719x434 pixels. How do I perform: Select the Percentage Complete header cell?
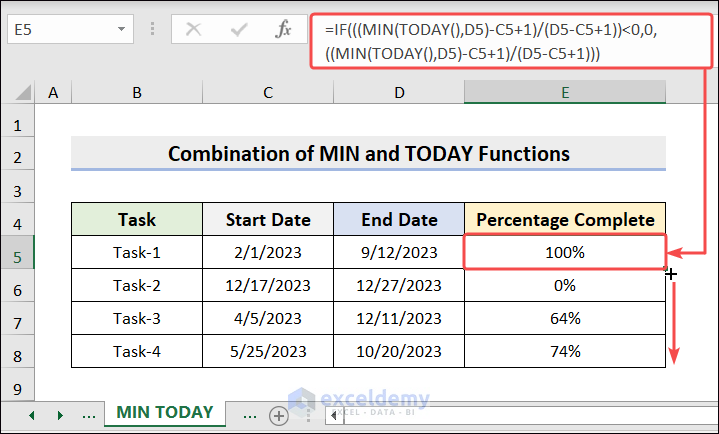pyautogui.click(x=565, y=220)
